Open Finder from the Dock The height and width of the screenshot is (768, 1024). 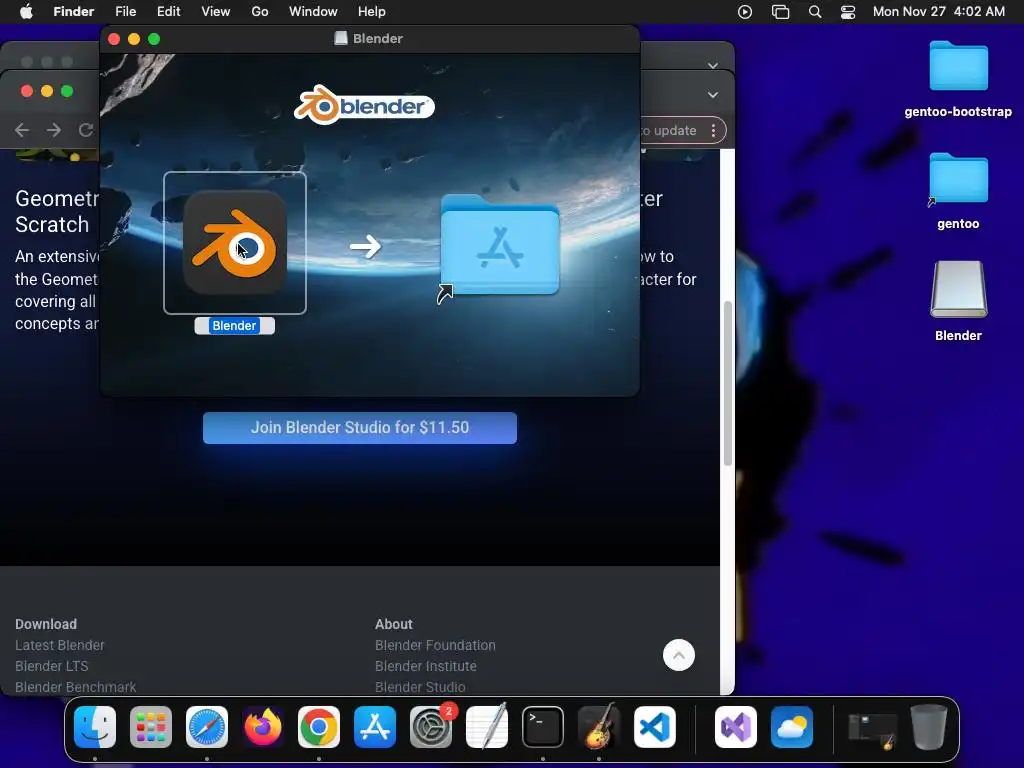click(95, 727)
